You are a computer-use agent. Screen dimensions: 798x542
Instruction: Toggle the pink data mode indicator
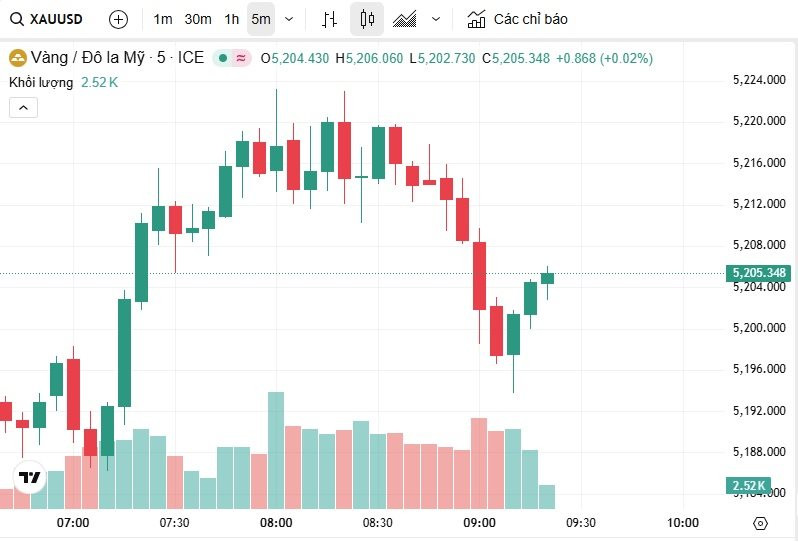241,58
